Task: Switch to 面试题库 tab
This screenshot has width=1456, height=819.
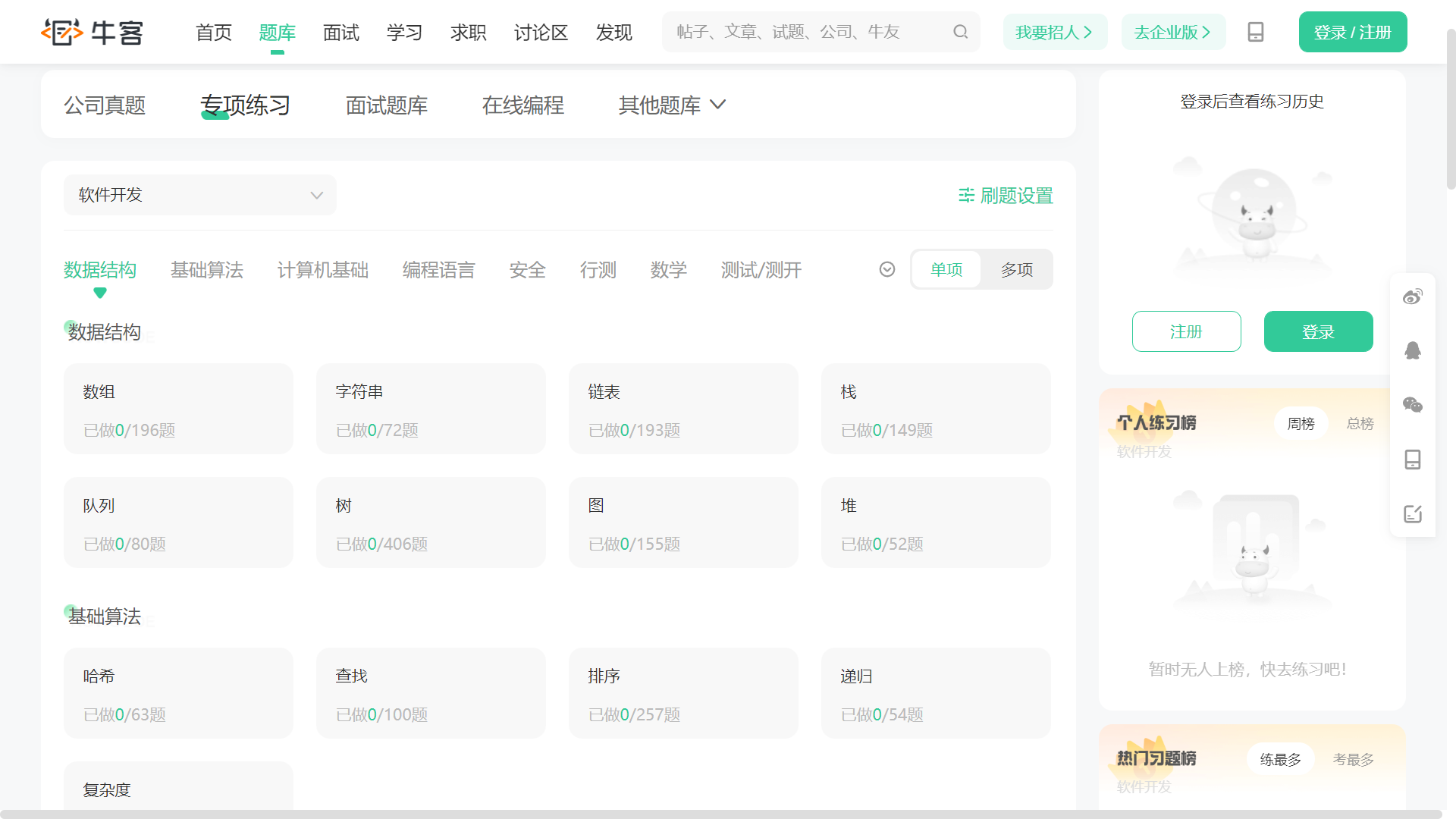Action: [x=386, y=105]
